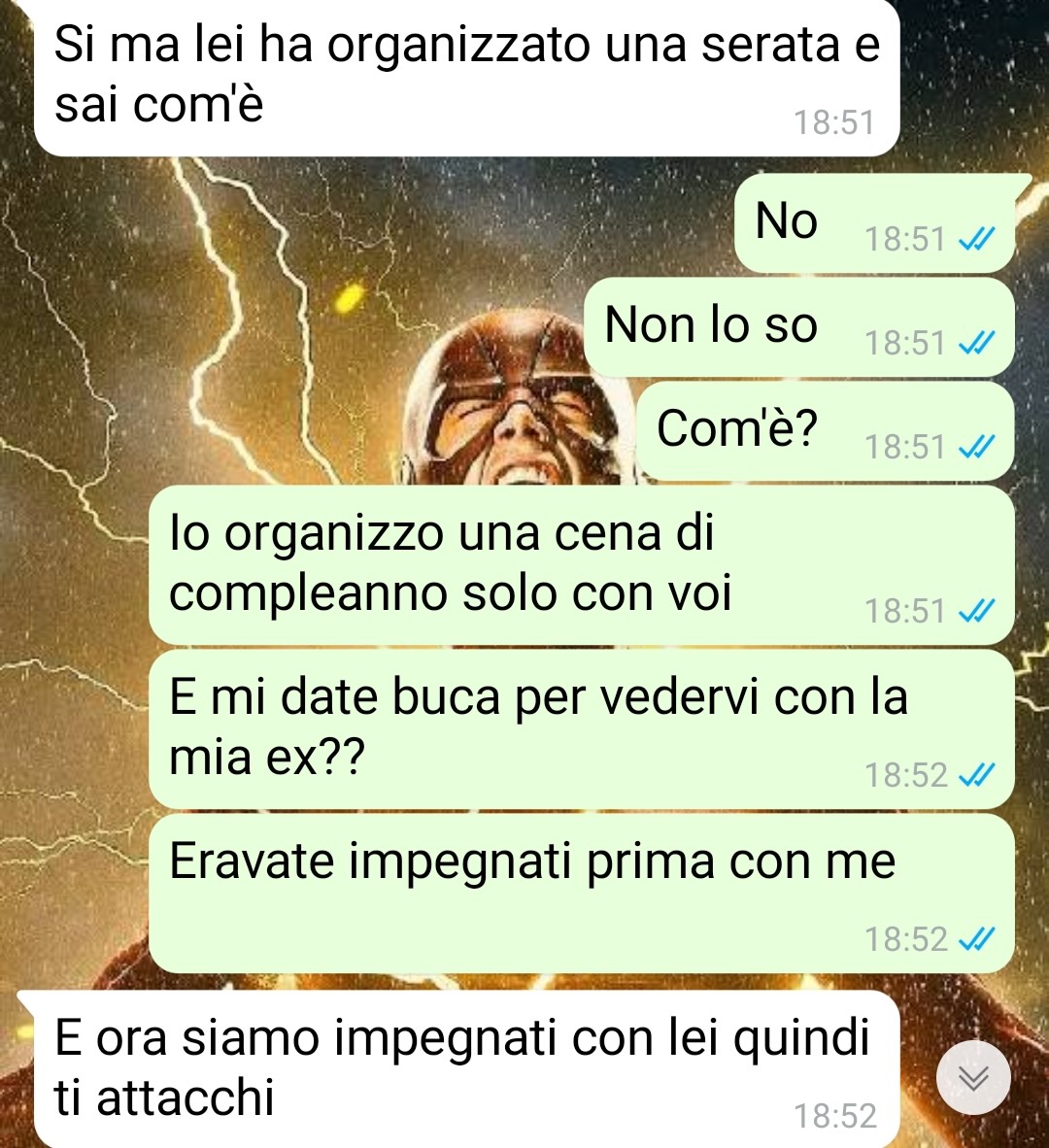1049x1148 pixels.
Task: Select the "E ora siamo impegnati" received message
Action: 458,1069
